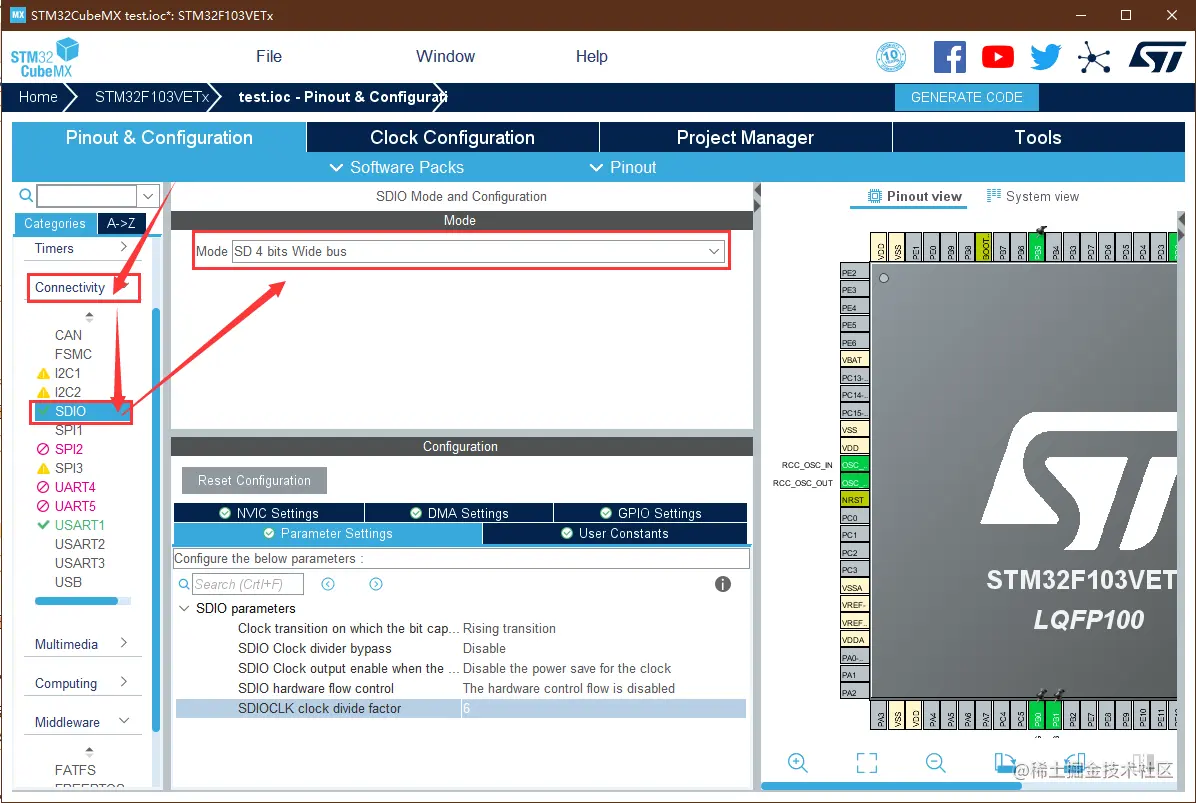Image resolution: width=1196 pixels, height=803 pixels.
Task: Go to previous parameter search result
Action: 328,584
